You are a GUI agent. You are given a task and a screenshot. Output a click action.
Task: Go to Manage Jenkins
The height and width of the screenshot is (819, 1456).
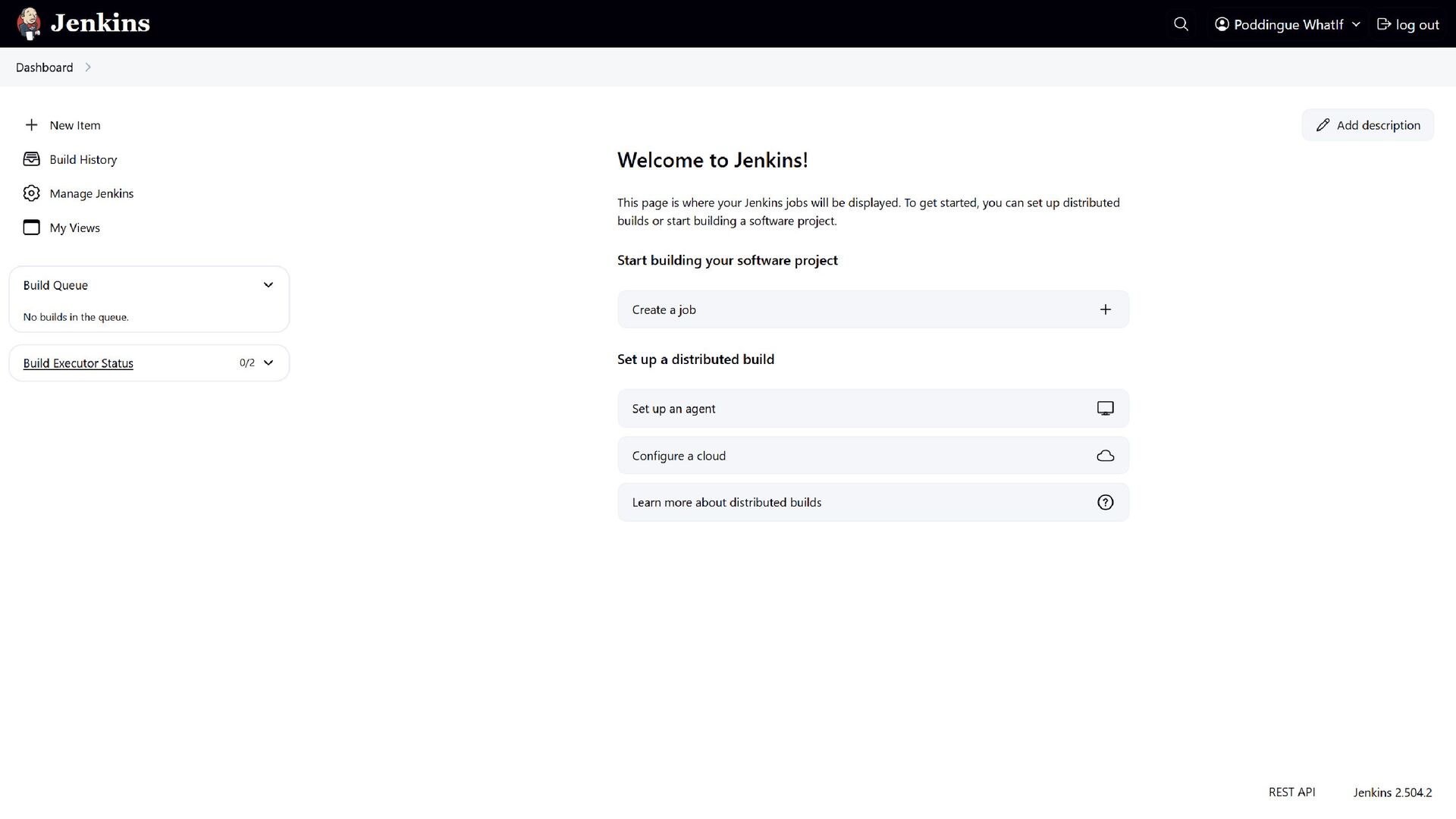[92, 193]
